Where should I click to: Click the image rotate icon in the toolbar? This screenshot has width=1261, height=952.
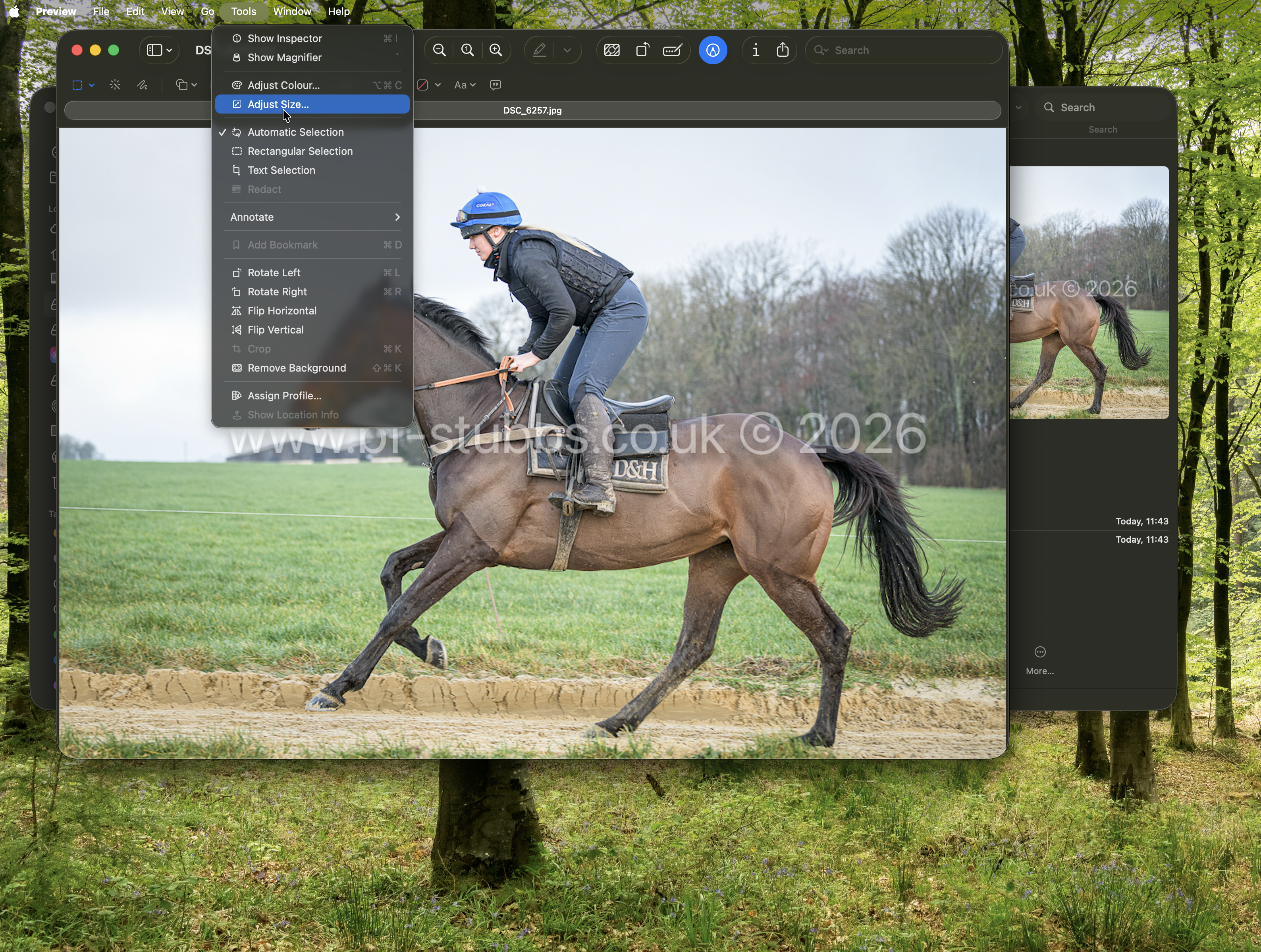pyautogui.click(x=642, y=50)
